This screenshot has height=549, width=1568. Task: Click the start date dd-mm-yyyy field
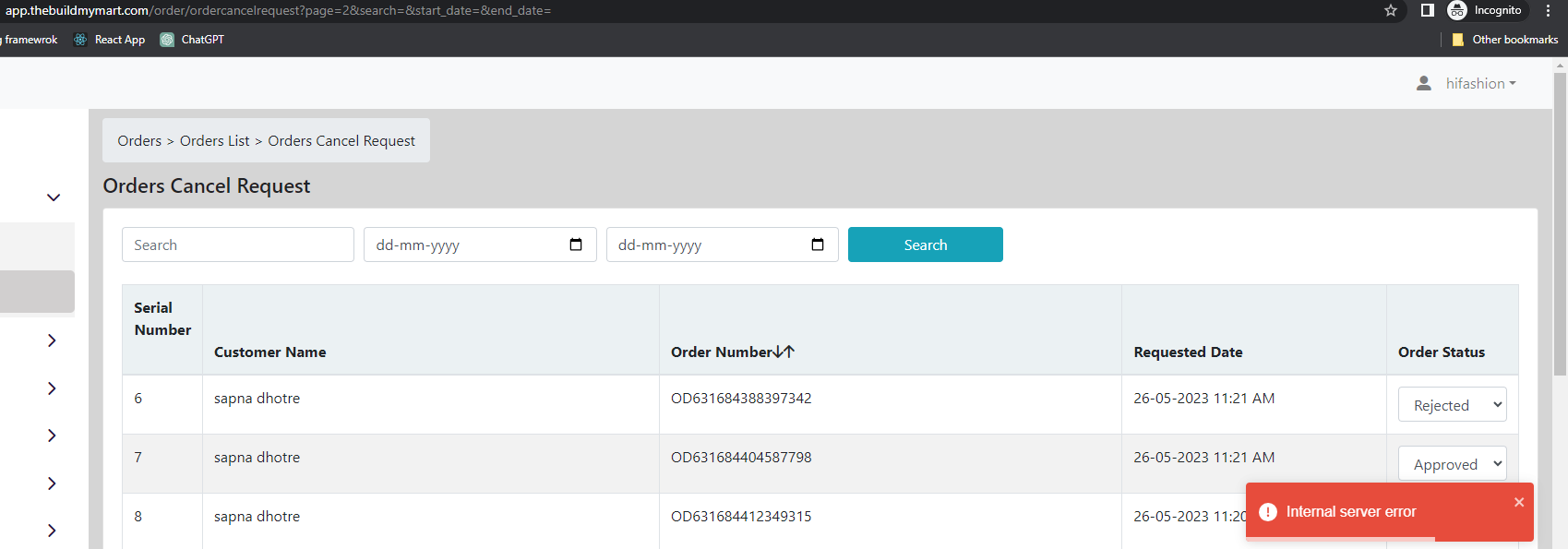(480, 245)
